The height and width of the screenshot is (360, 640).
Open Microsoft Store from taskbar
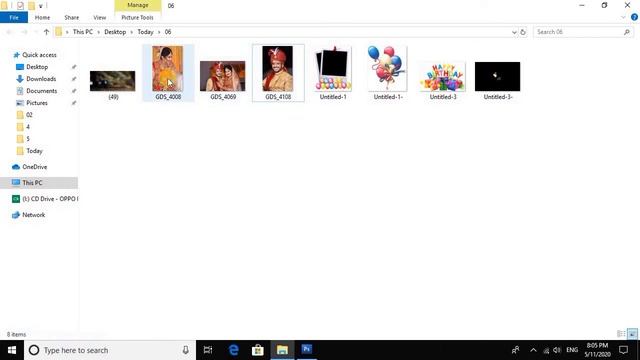point(258,350)
